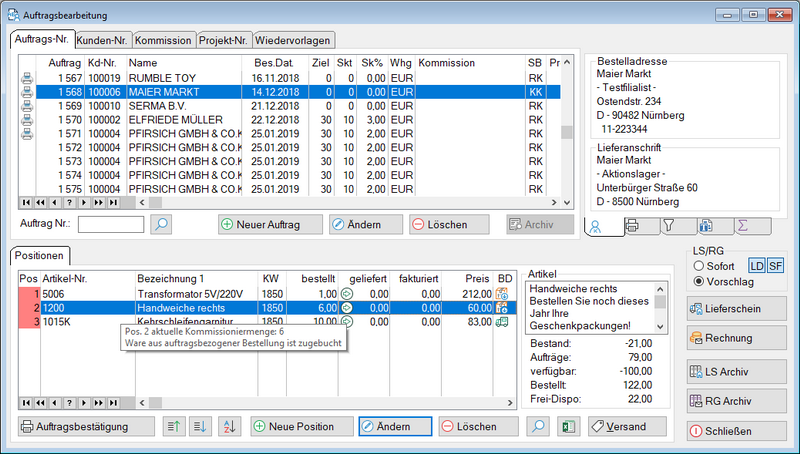Open the filter funnel tab

(668, 226)
